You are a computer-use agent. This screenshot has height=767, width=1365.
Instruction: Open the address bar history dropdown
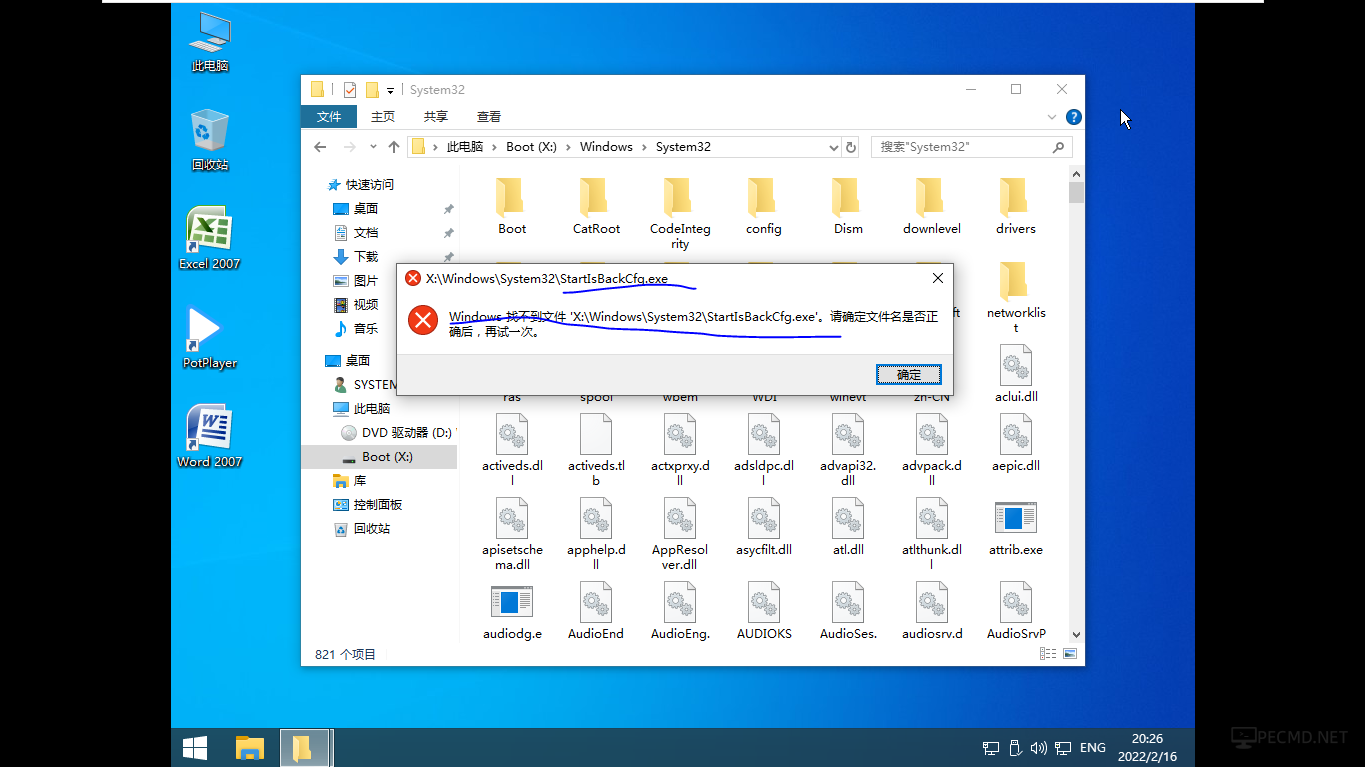pyautogui.click(x=834, y=147)
